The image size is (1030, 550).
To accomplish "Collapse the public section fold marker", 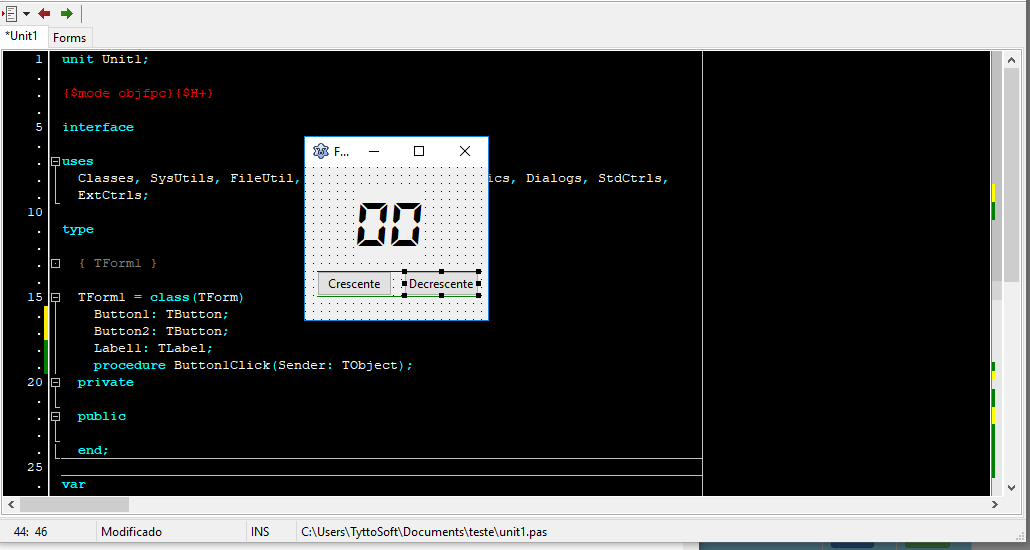I will click(x=55, y=417).
